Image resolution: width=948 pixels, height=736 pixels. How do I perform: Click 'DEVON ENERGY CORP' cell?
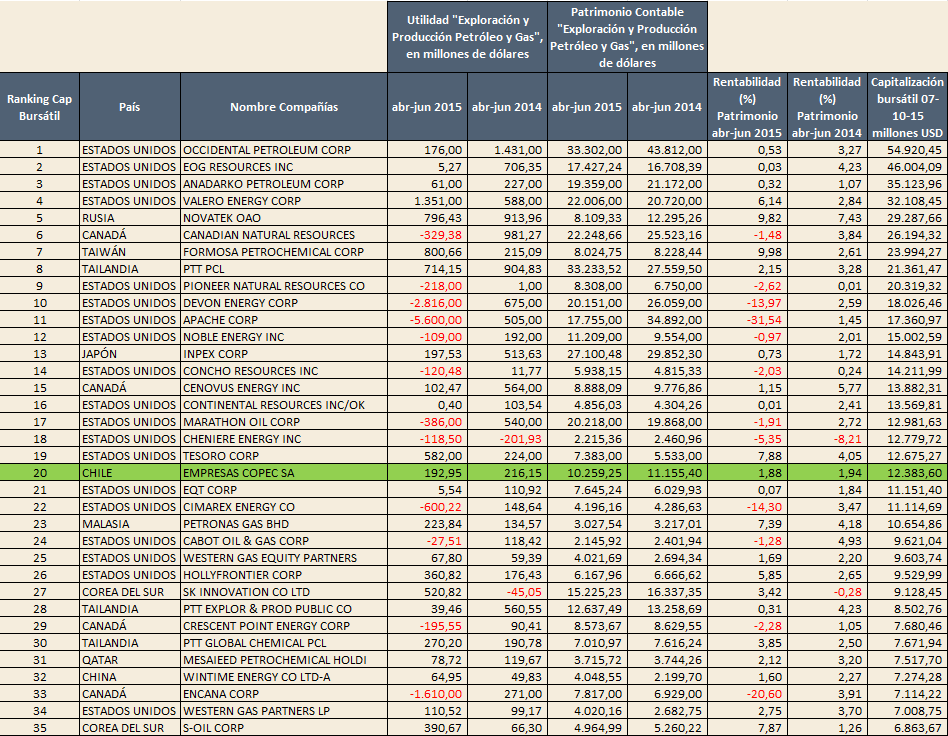[x=284, y=303]
